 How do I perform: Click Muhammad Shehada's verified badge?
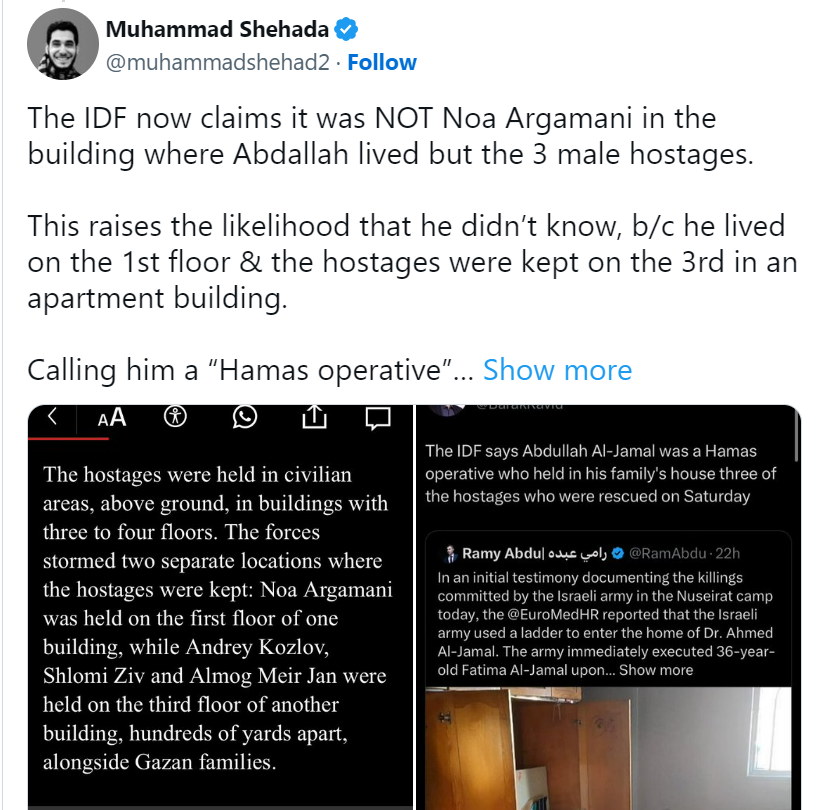[x=346, y=29]
